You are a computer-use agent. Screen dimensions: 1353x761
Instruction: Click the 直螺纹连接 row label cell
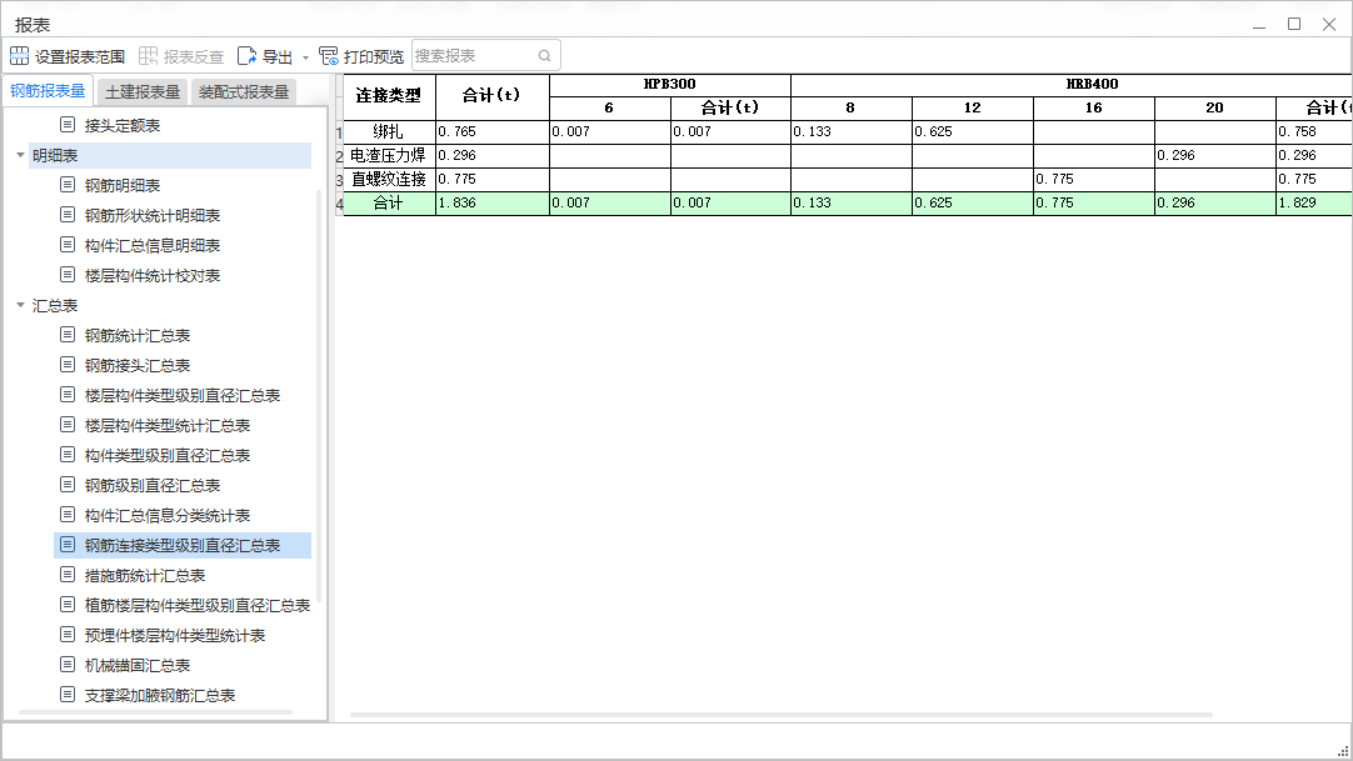tap(390, 180)
